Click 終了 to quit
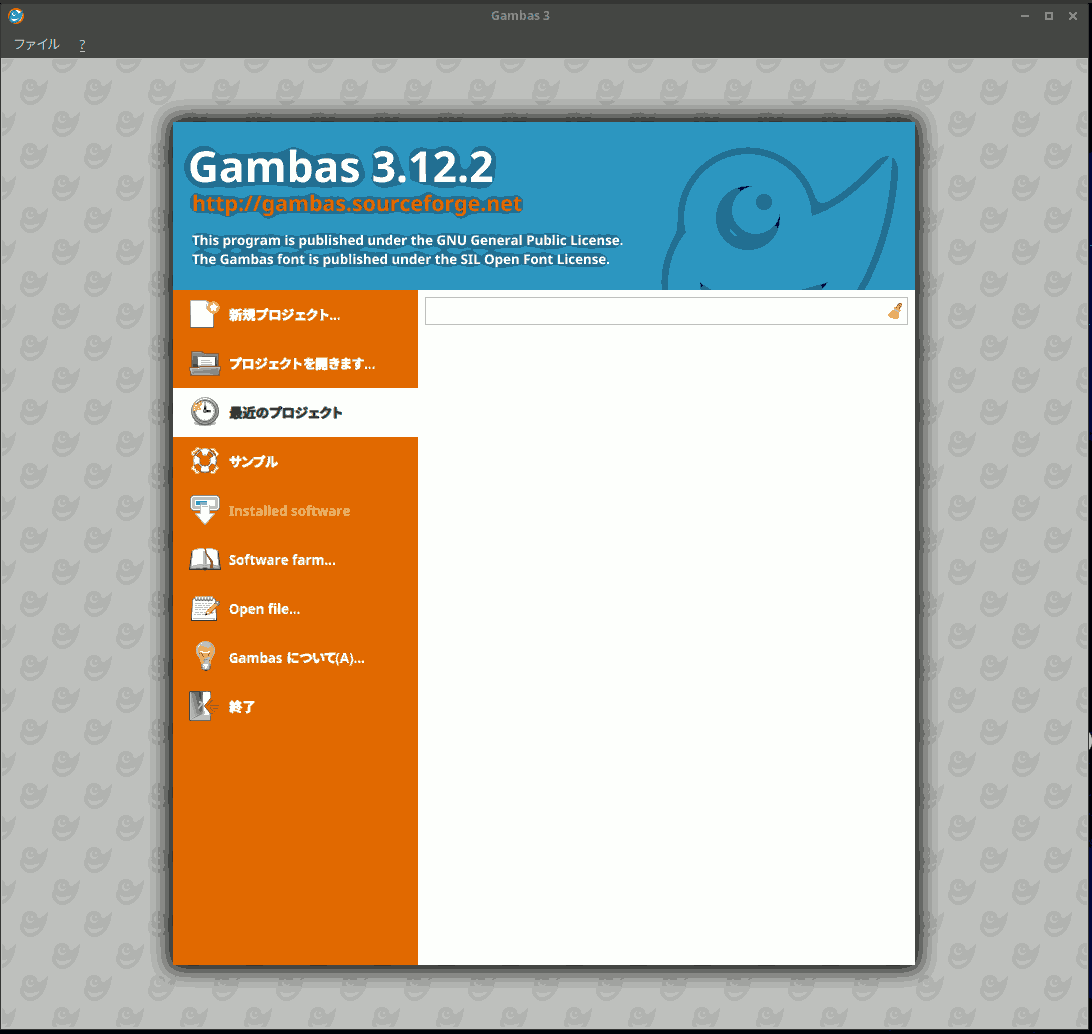Image resolution: width=1092 pixels, height=1034 pixels. pos(295,707)
